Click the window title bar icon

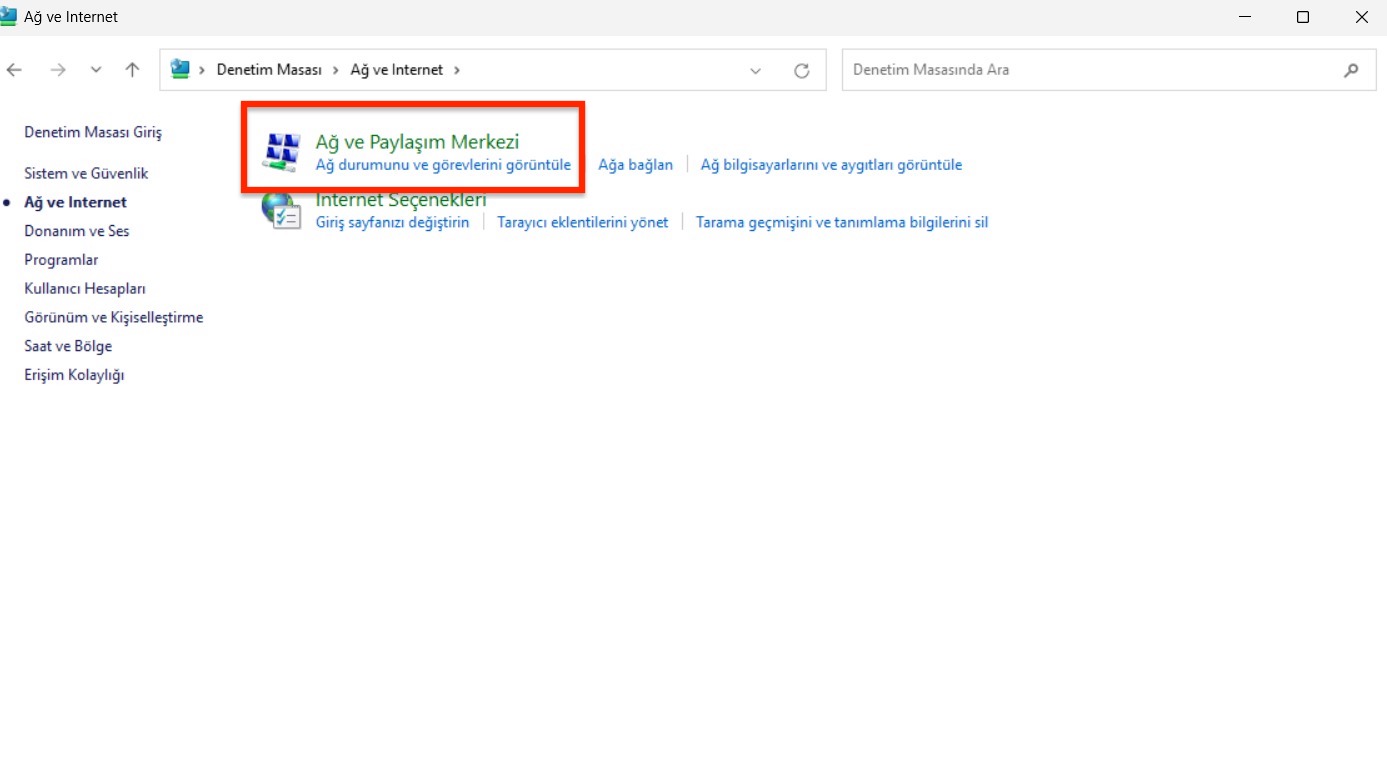point(8,17)
